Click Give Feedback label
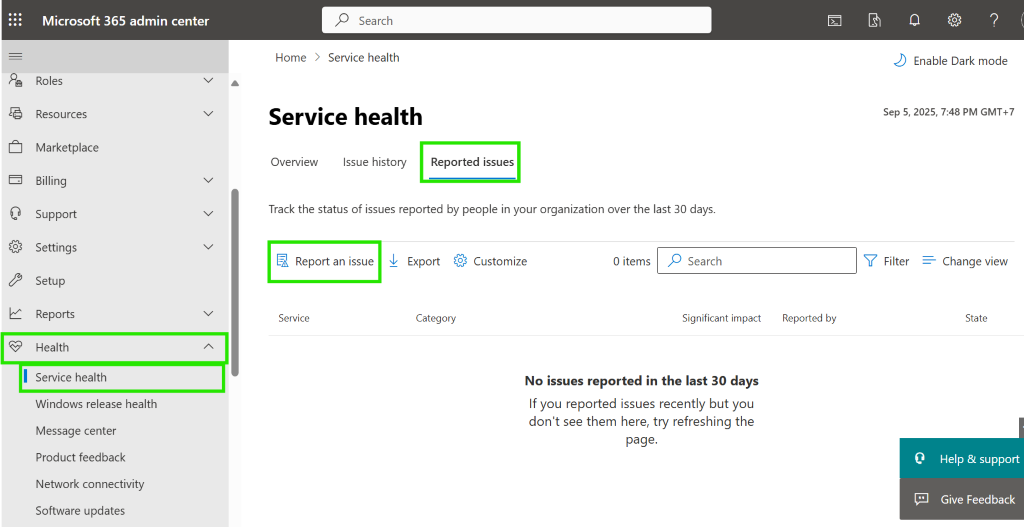The height and width of the screenshot is (527, 1024). pyautogui.click(x=978, y=500)
